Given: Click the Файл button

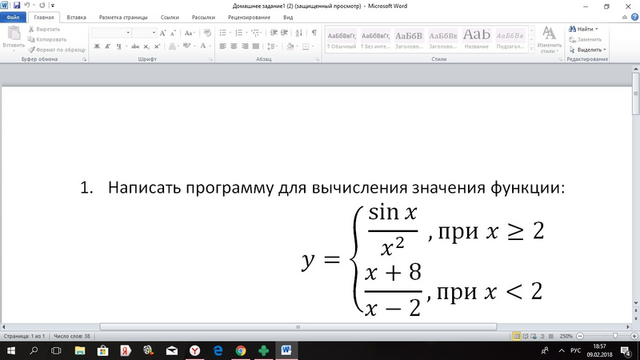Looking at the screenshot, I should click(13, 17).
